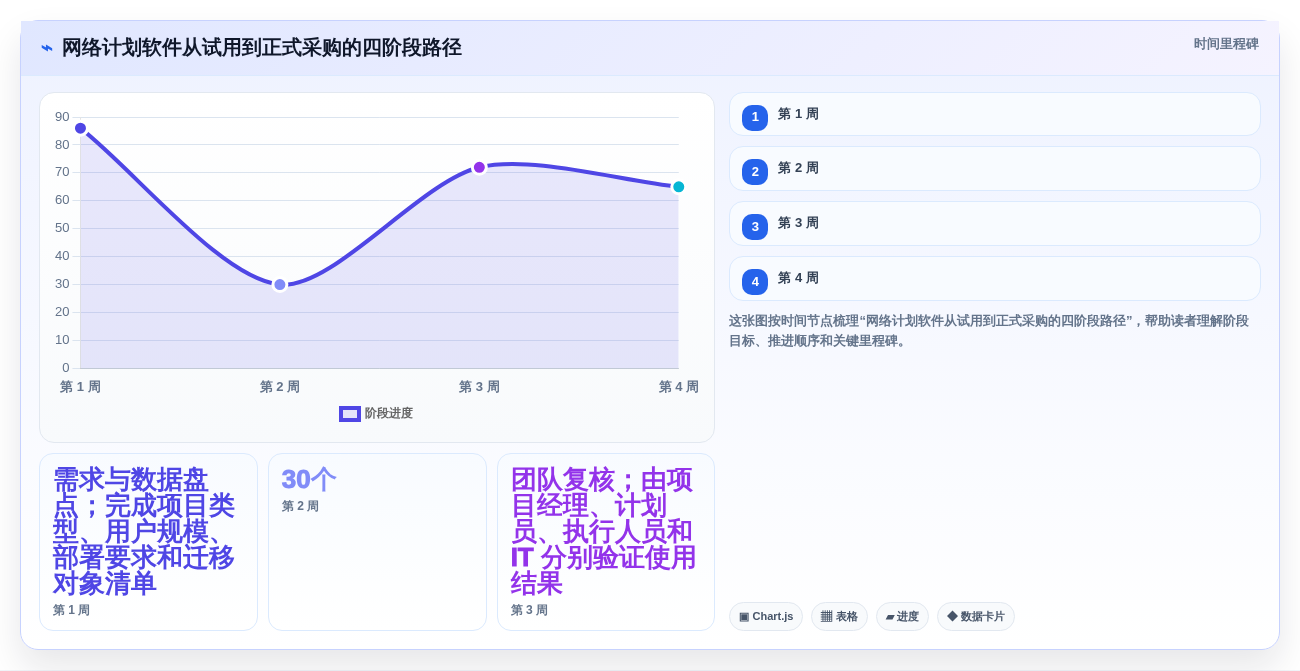Open the 30个 week 2 card

(377, 542)
